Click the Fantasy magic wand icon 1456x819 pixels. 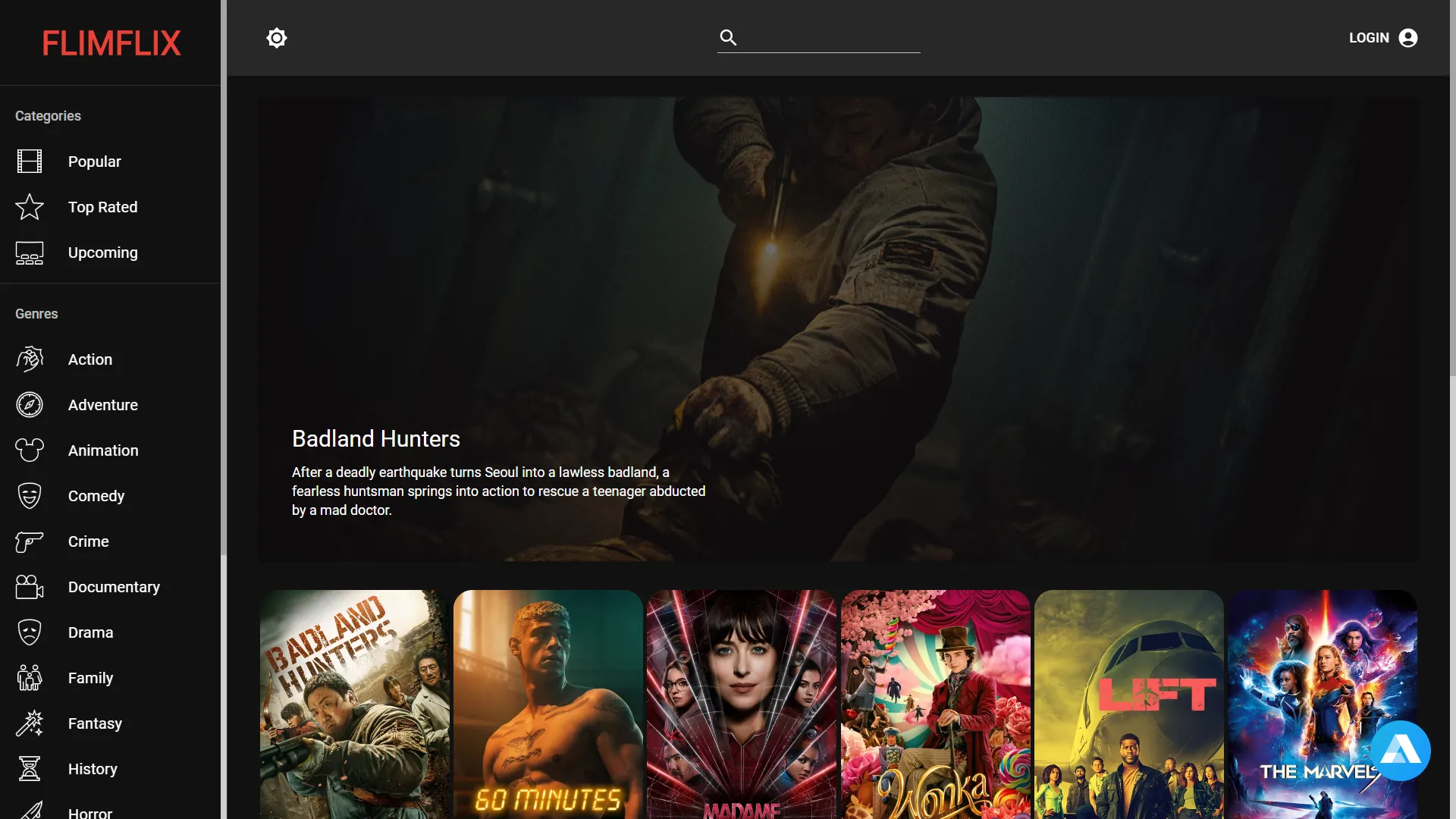coord(30,723)
